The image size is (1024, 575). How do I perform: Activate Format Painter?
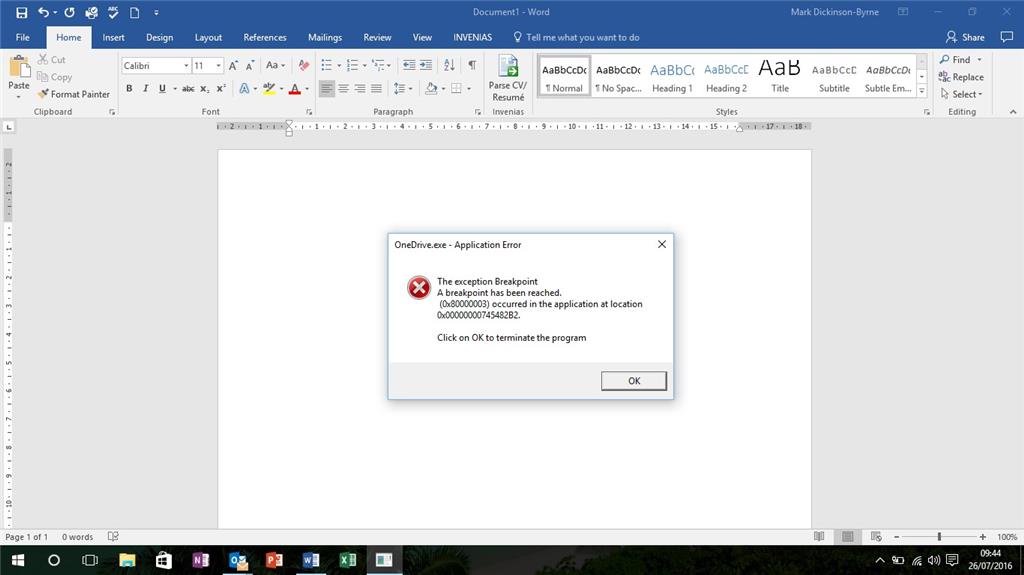[73, 94]
